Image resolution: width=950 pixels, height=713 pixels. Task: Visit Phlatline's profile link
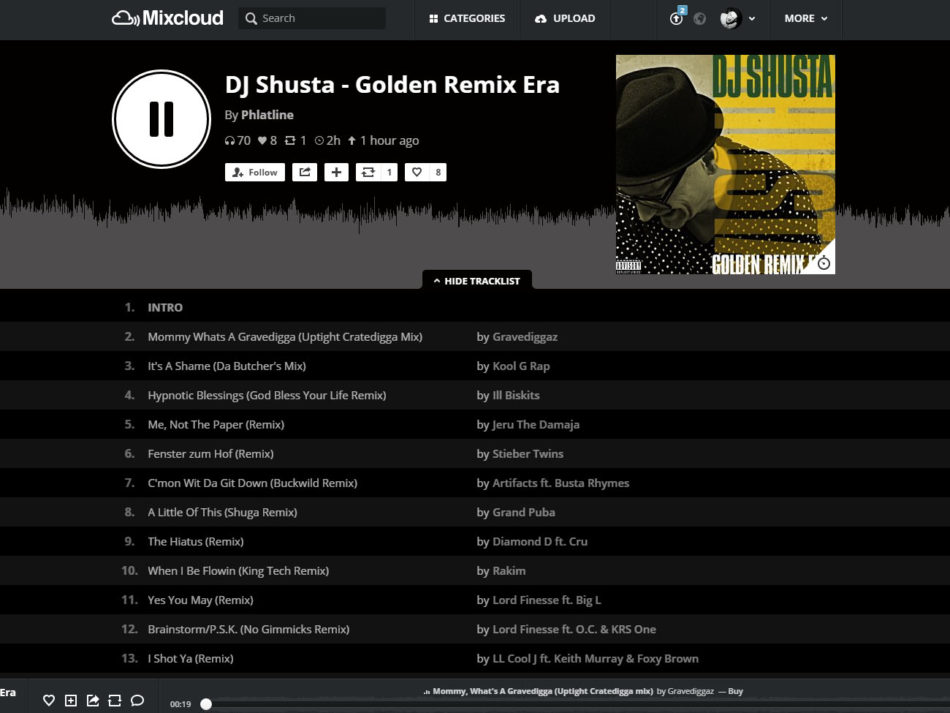point(267,114)
